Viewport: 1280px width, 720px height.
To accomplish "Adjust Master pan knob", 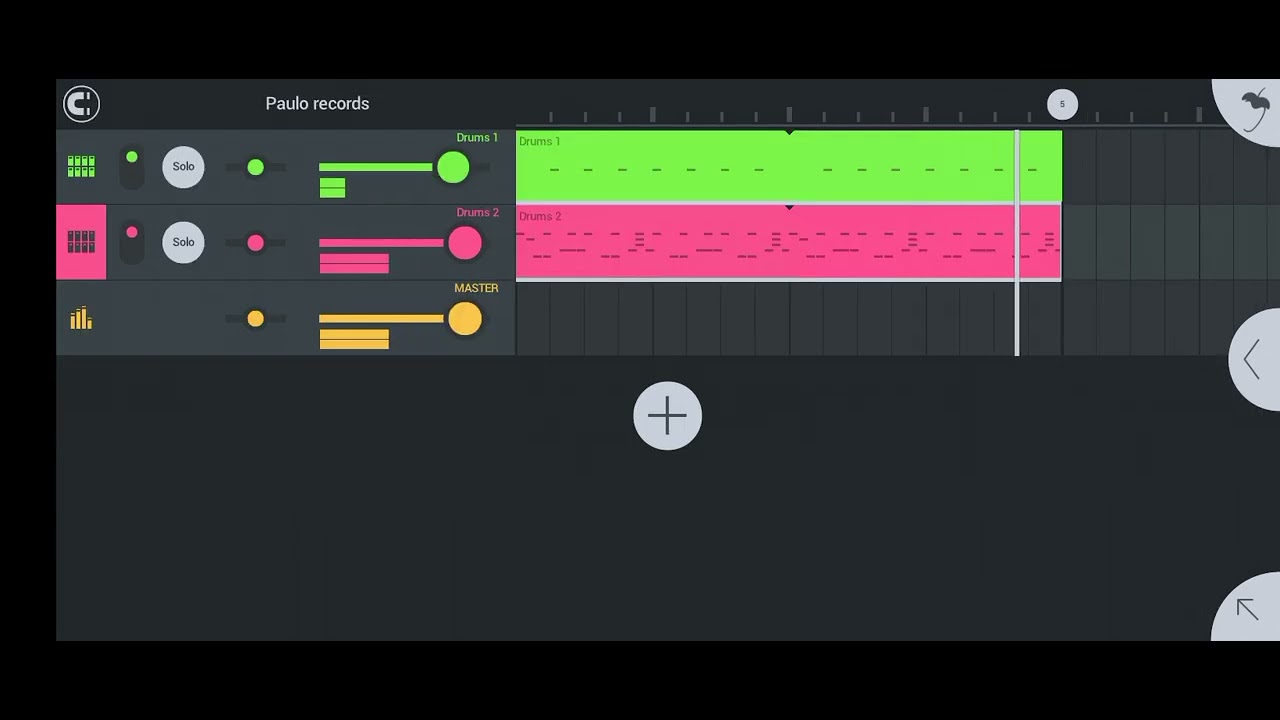I will tap(255, 318).
